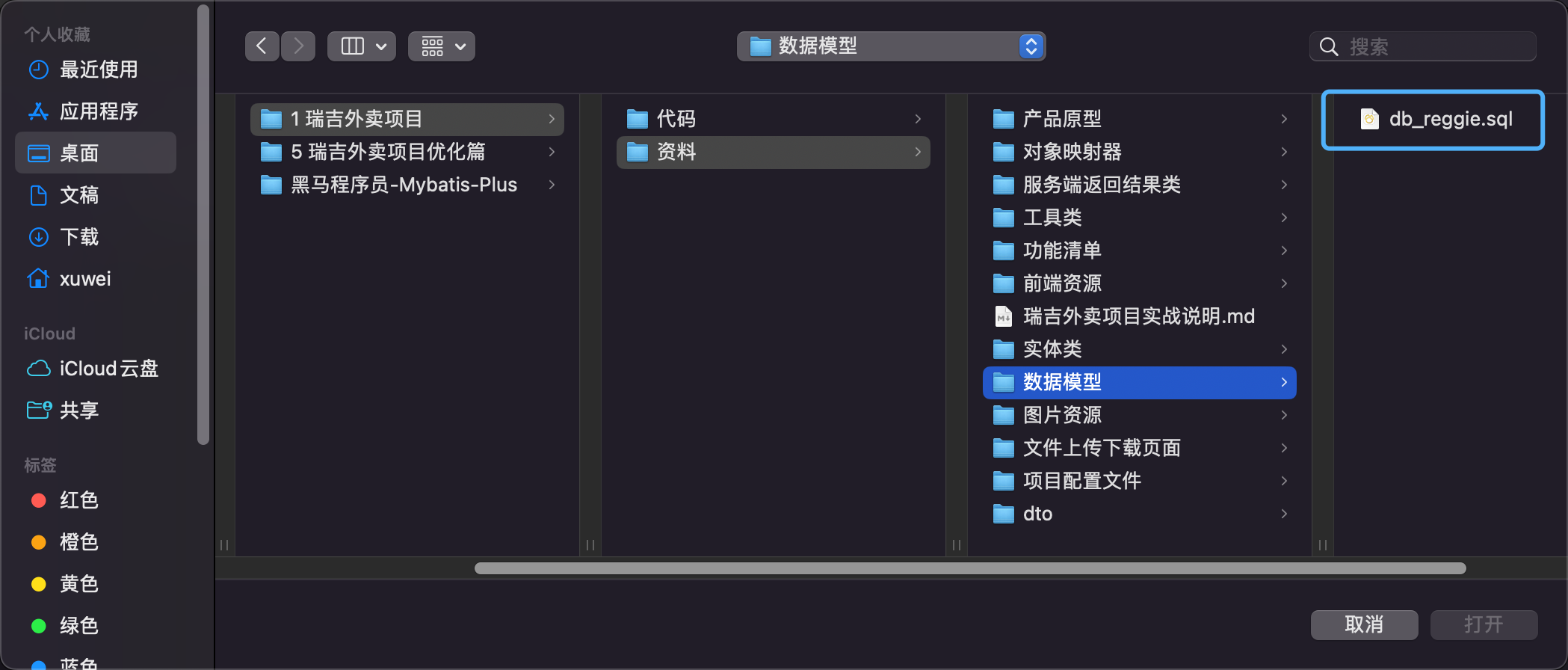Viewport: 1568px width, 670px height.
Task: Open iCloud云盘 in the sidebar
Action: click(108, 369)
